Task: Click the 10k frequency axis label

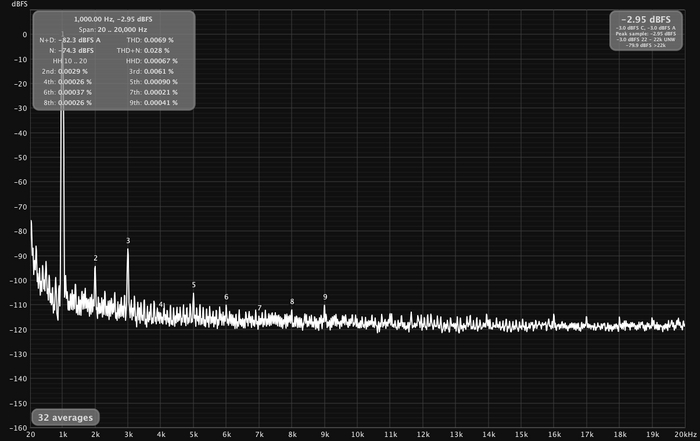Action: [357, 435]
